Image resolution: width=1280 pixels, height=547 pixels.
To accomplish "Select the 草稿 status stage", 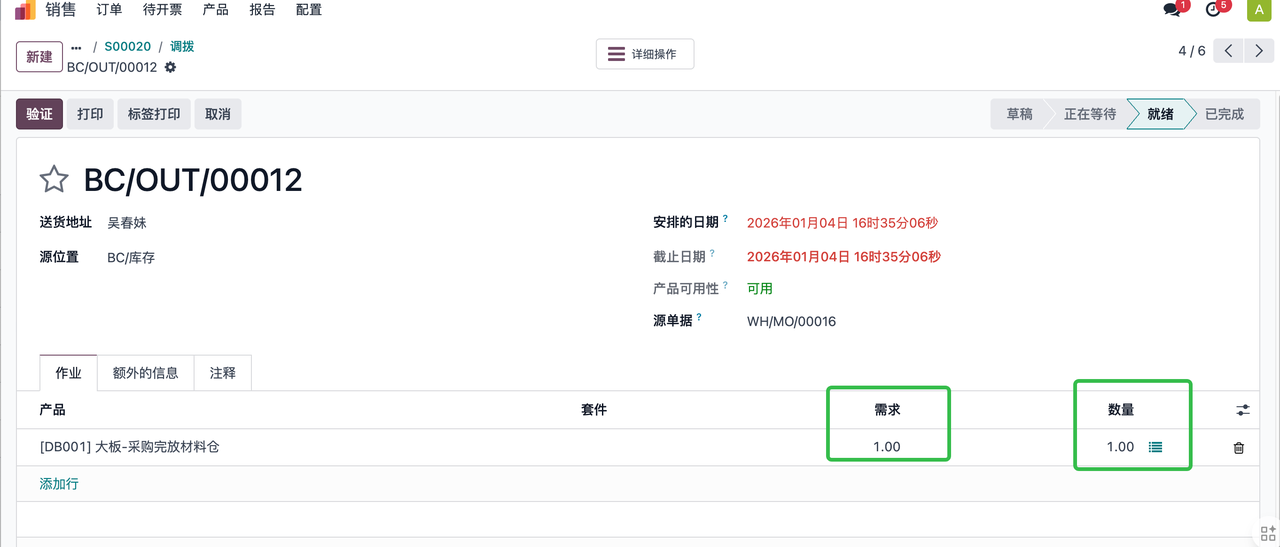I will pyautogui.click(x=1019, y=114).
